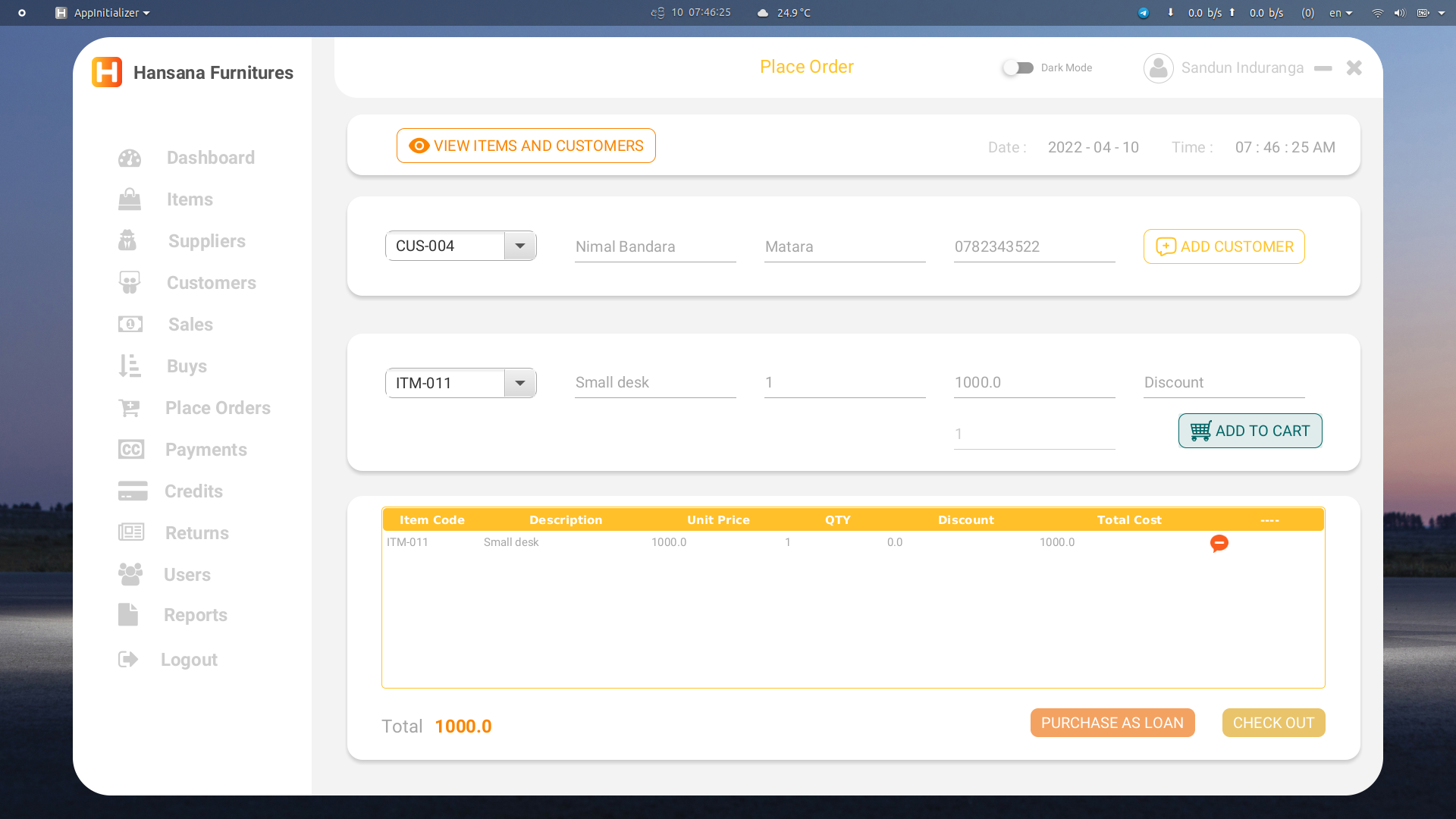Select the Items section icon
Screen dimensions: 1456x819
coord(130,199)
